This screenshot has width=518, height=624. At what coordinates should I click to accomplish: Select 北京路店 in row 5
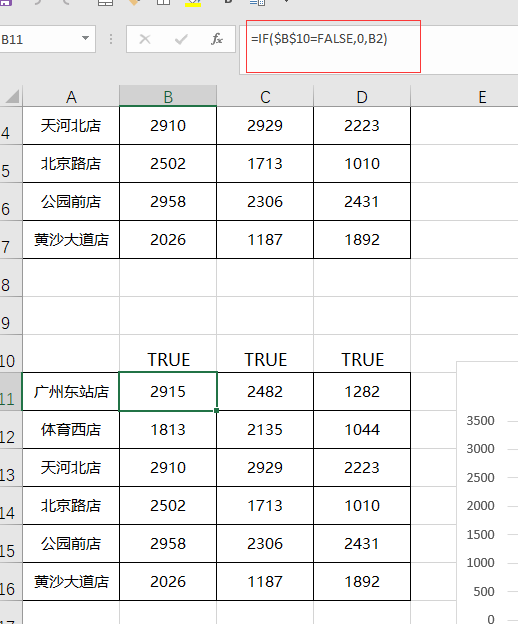pyautogui.click(x=71, y=164)
